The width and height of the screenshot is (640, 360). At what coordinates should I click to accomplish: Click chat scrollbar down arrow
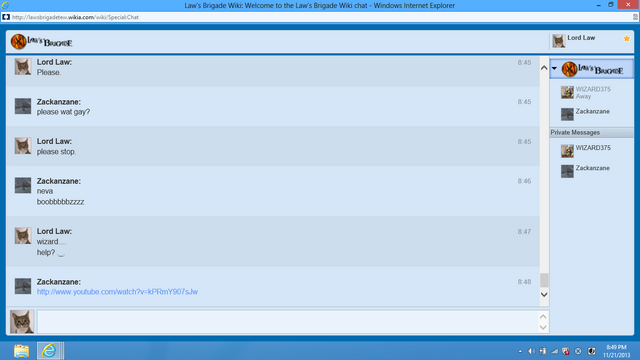pyautogui.click(x=544, y=294)
